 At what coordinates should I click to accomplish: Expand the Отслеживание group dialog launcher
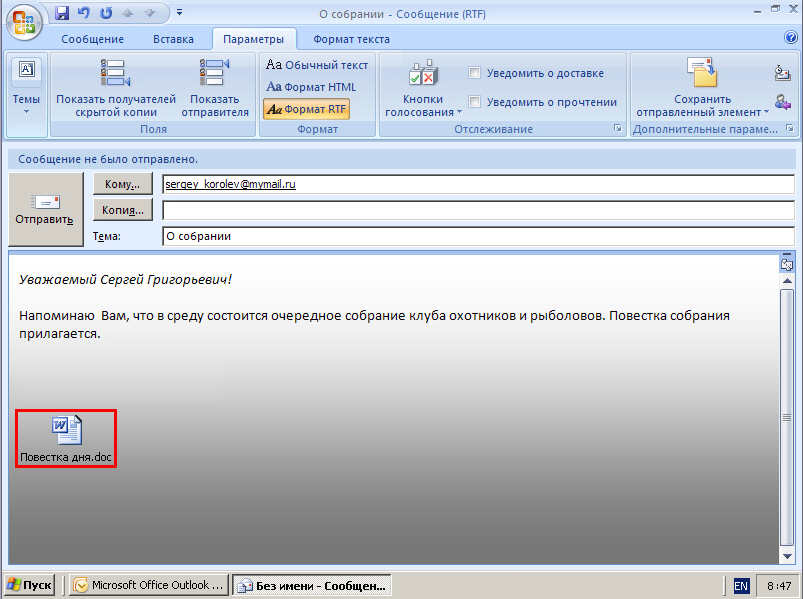tap(618, 128)
